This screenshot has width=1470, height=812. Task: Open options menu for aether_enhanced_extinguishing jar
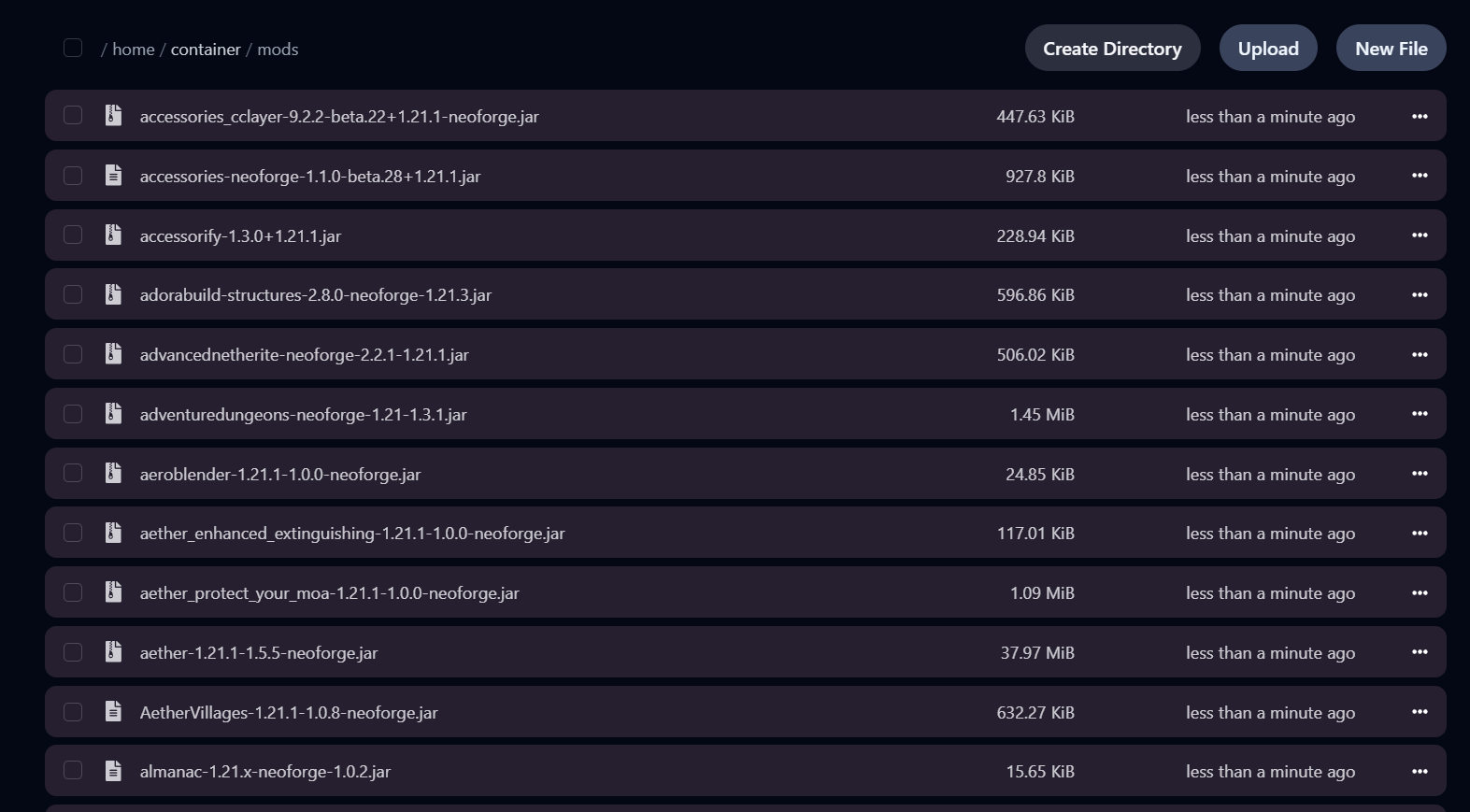[1420, 533]
